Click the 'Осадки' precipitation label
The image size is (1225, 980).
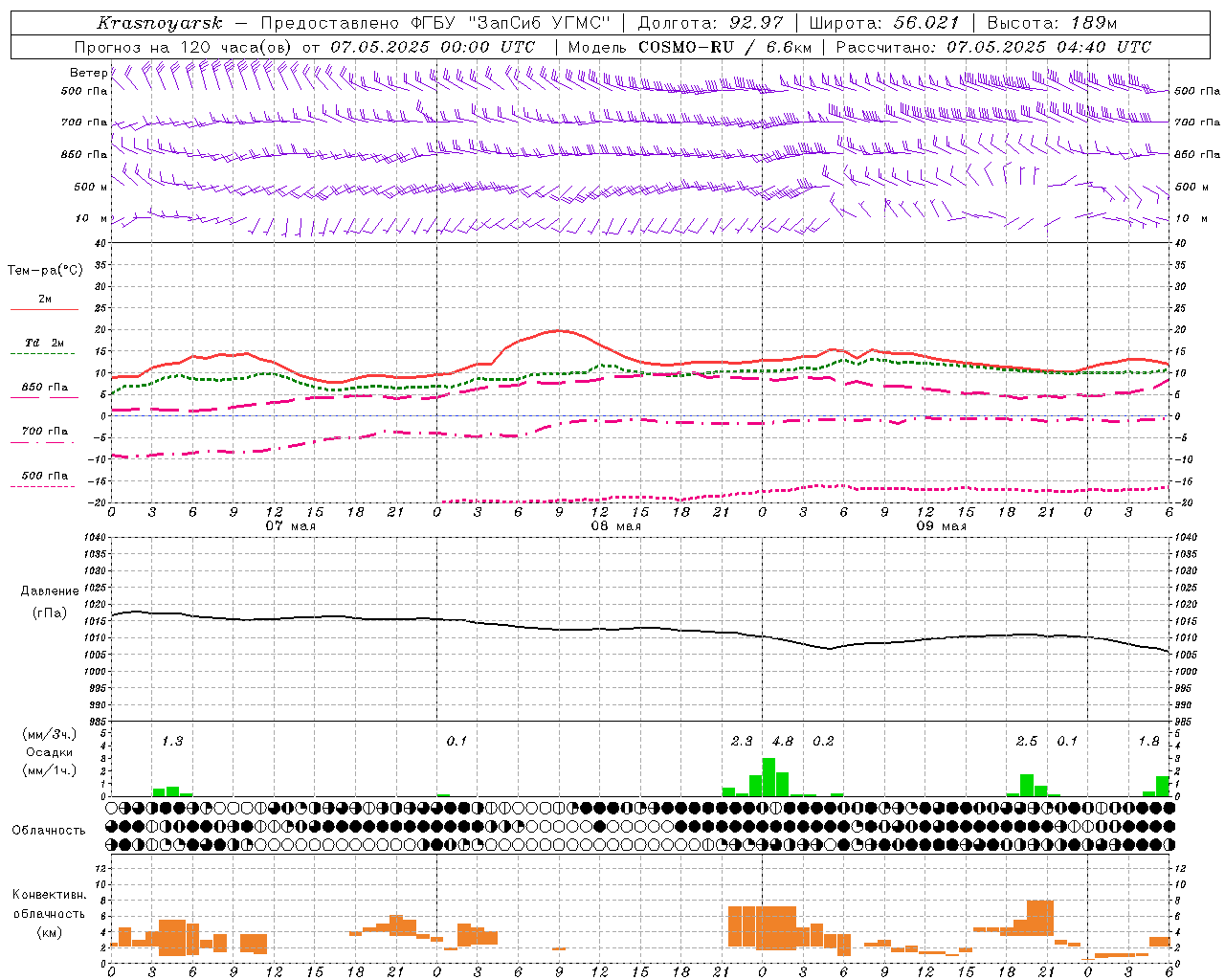49,752
